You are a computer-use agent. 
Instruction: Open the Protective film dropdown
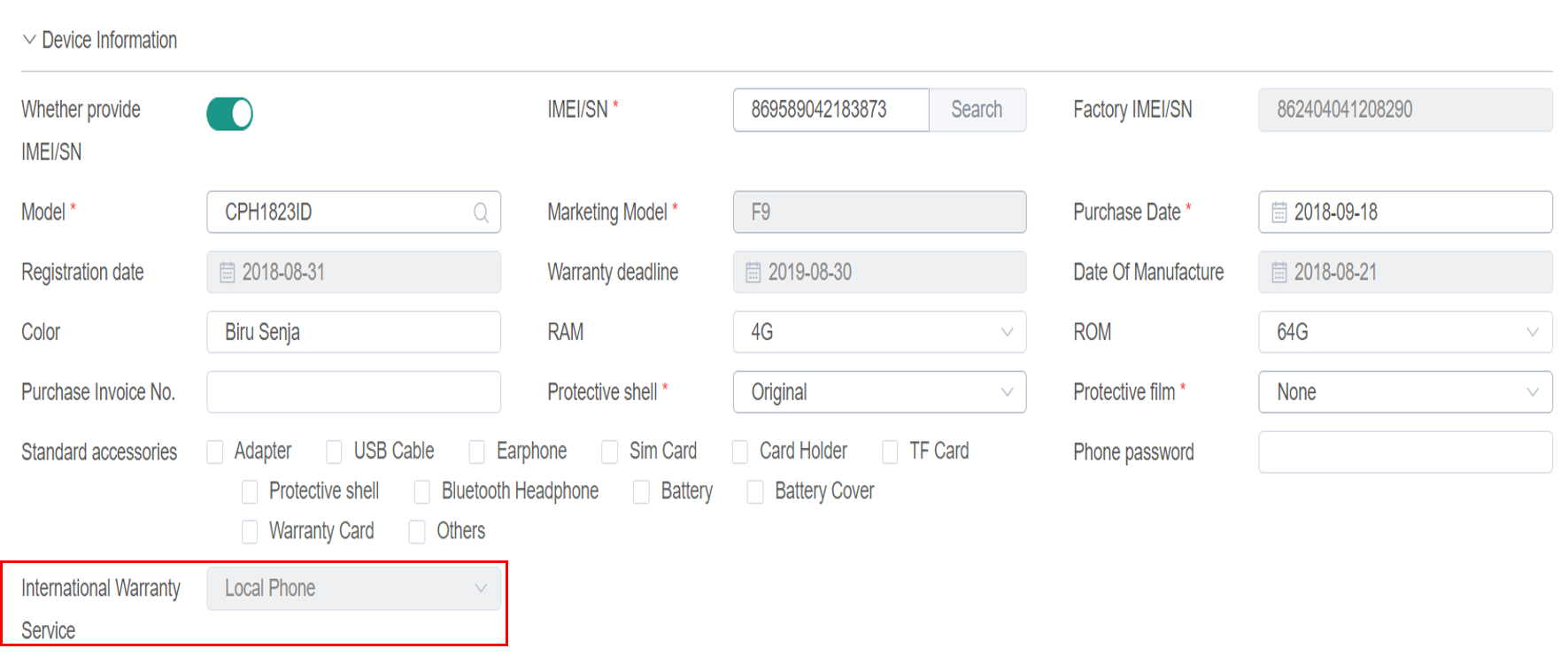[x=1404, y=392]
